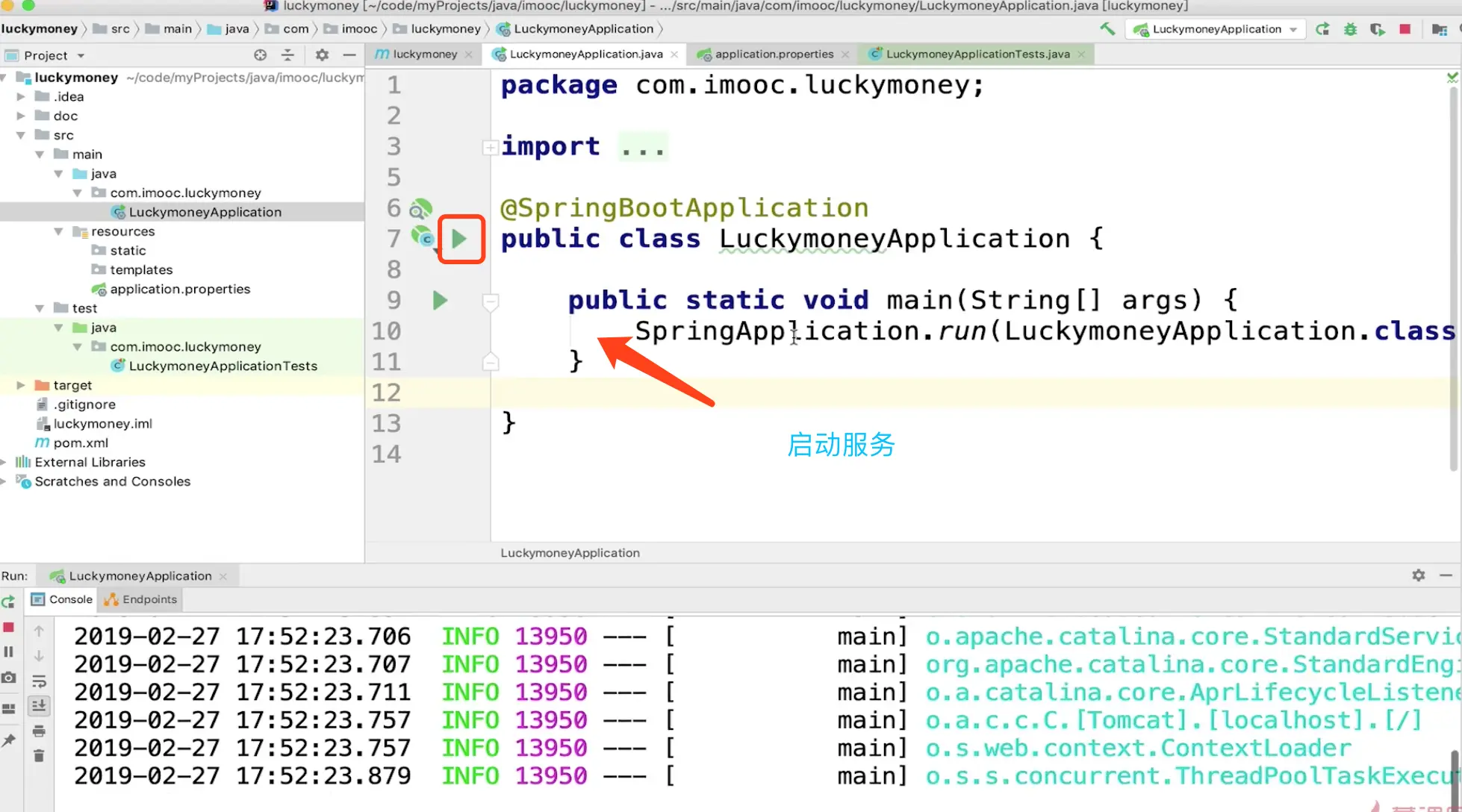Toggle the soft-wrap console button

tap(39, 681)
